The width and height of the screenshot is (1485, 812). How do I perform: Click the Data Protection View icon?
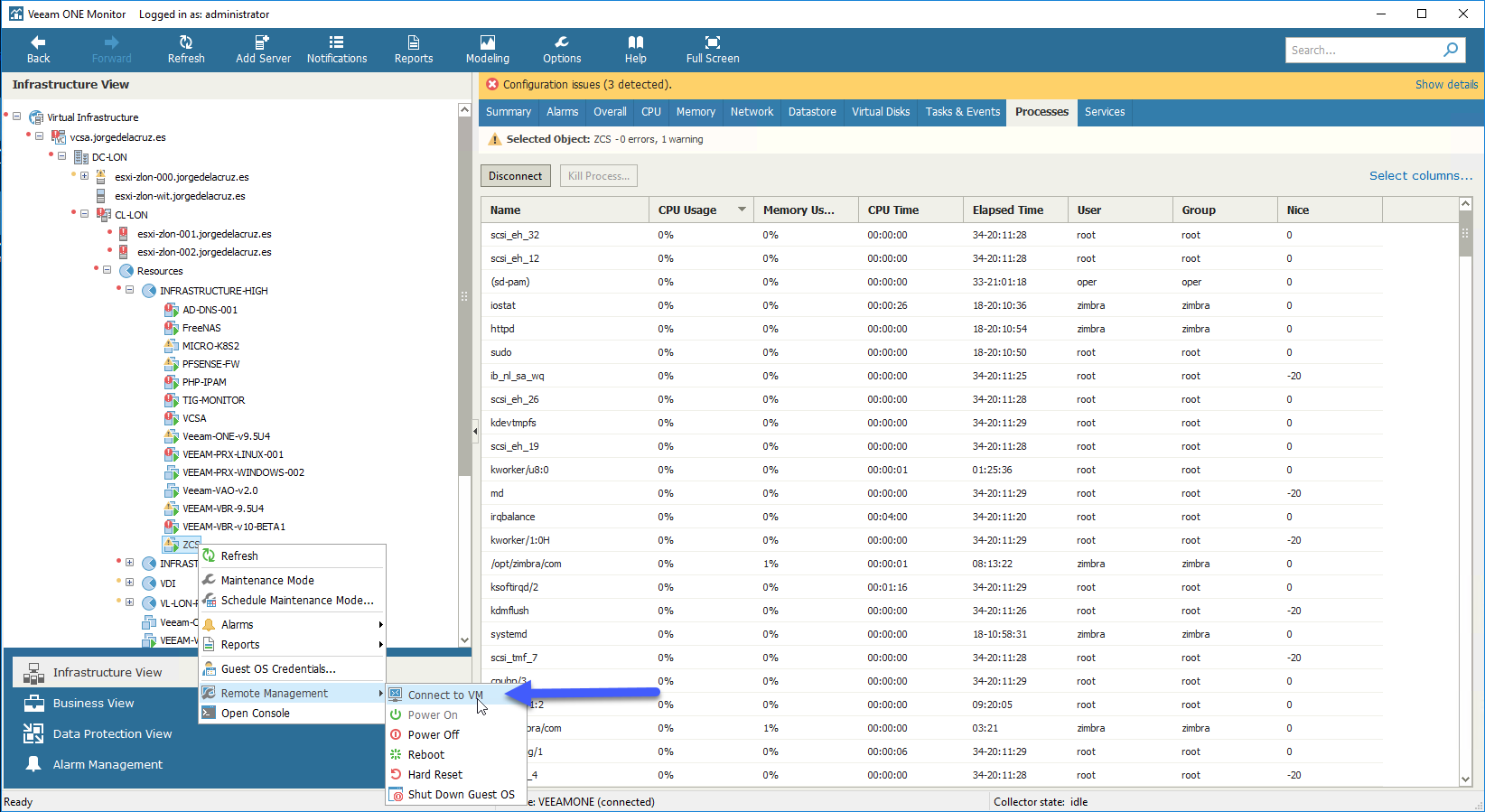pyautogui.click(x=33, y=733)
